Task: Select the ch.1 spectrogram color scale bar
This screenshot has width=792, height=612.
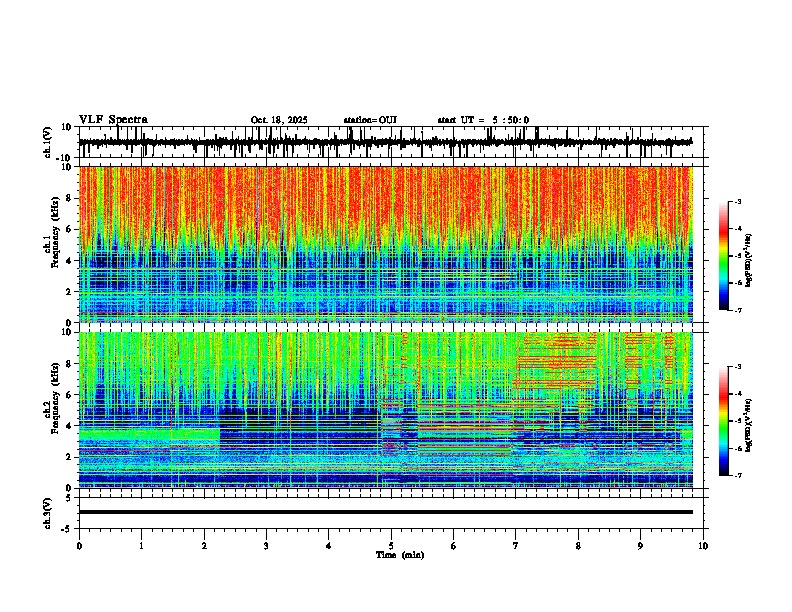Action: pyautogui.click(x=724, y=256)
